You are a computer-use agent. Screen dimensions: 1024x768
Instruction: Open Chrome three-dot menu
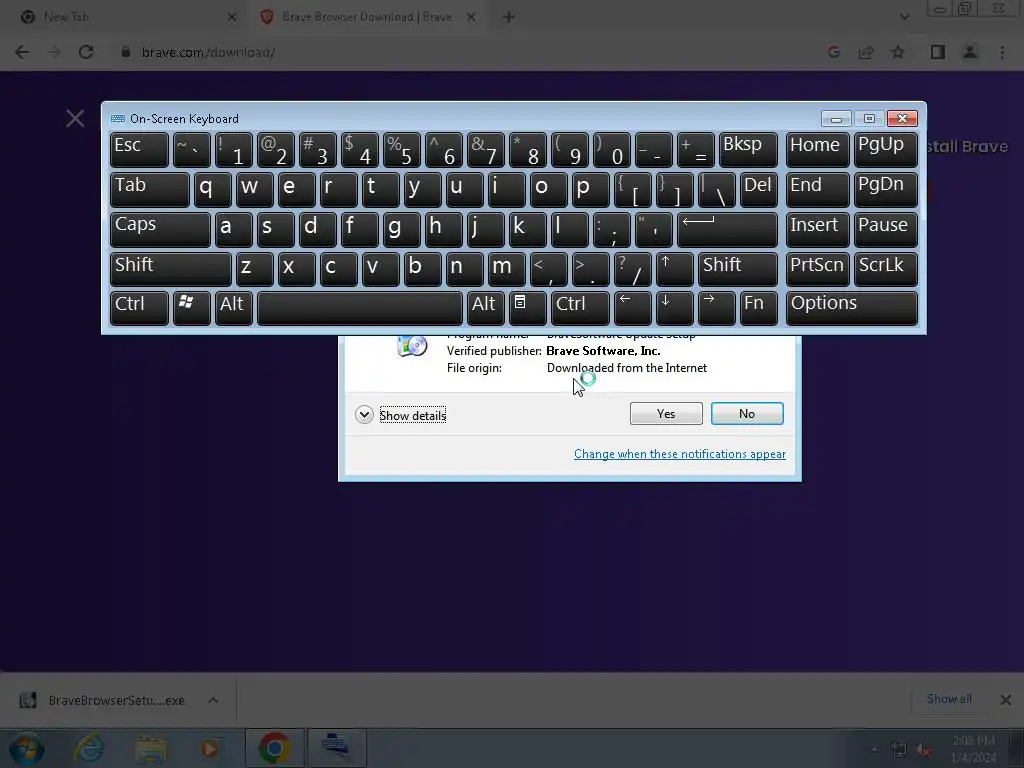point(1002,52)
